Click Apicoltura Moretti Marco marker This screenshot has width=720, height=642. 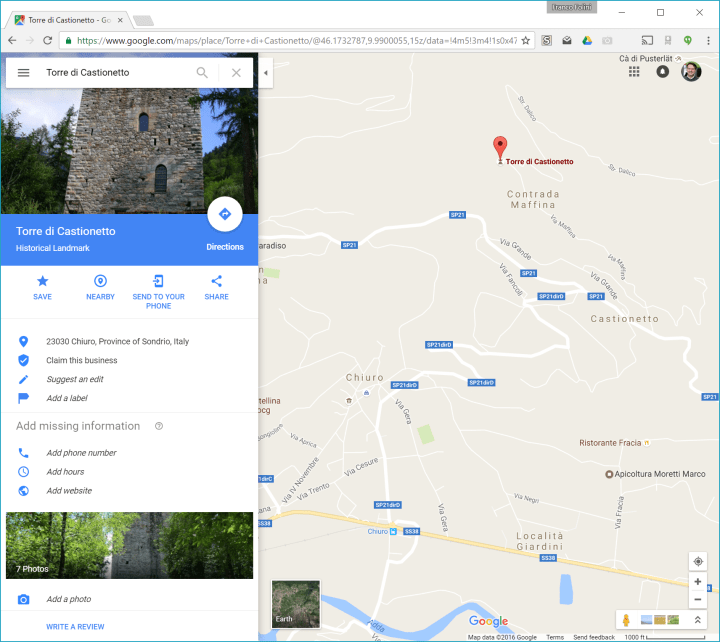click(609, 474)
